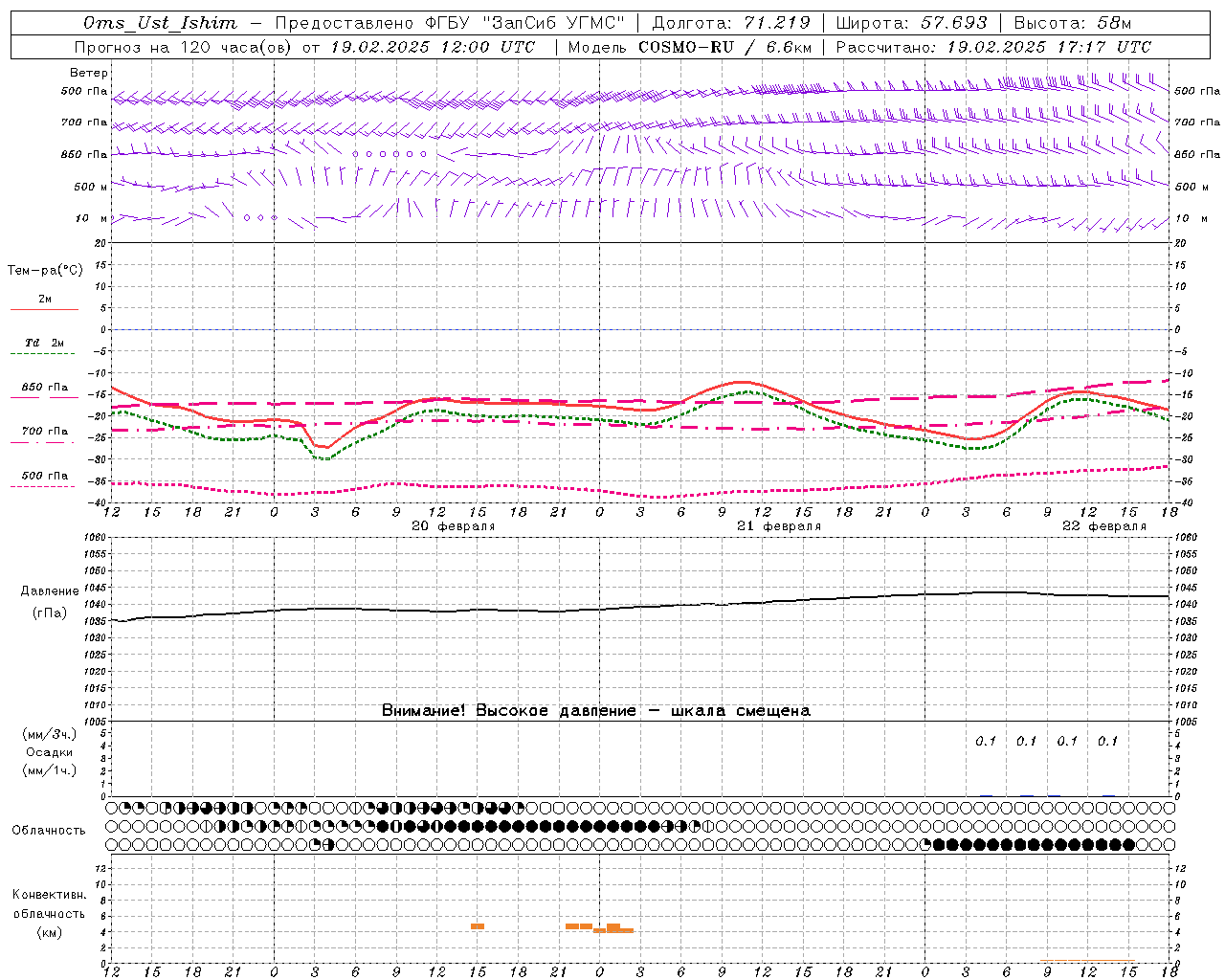
Task: Click the '(мм/1ч.)' precipitation unit label
Action: point(49,770)
